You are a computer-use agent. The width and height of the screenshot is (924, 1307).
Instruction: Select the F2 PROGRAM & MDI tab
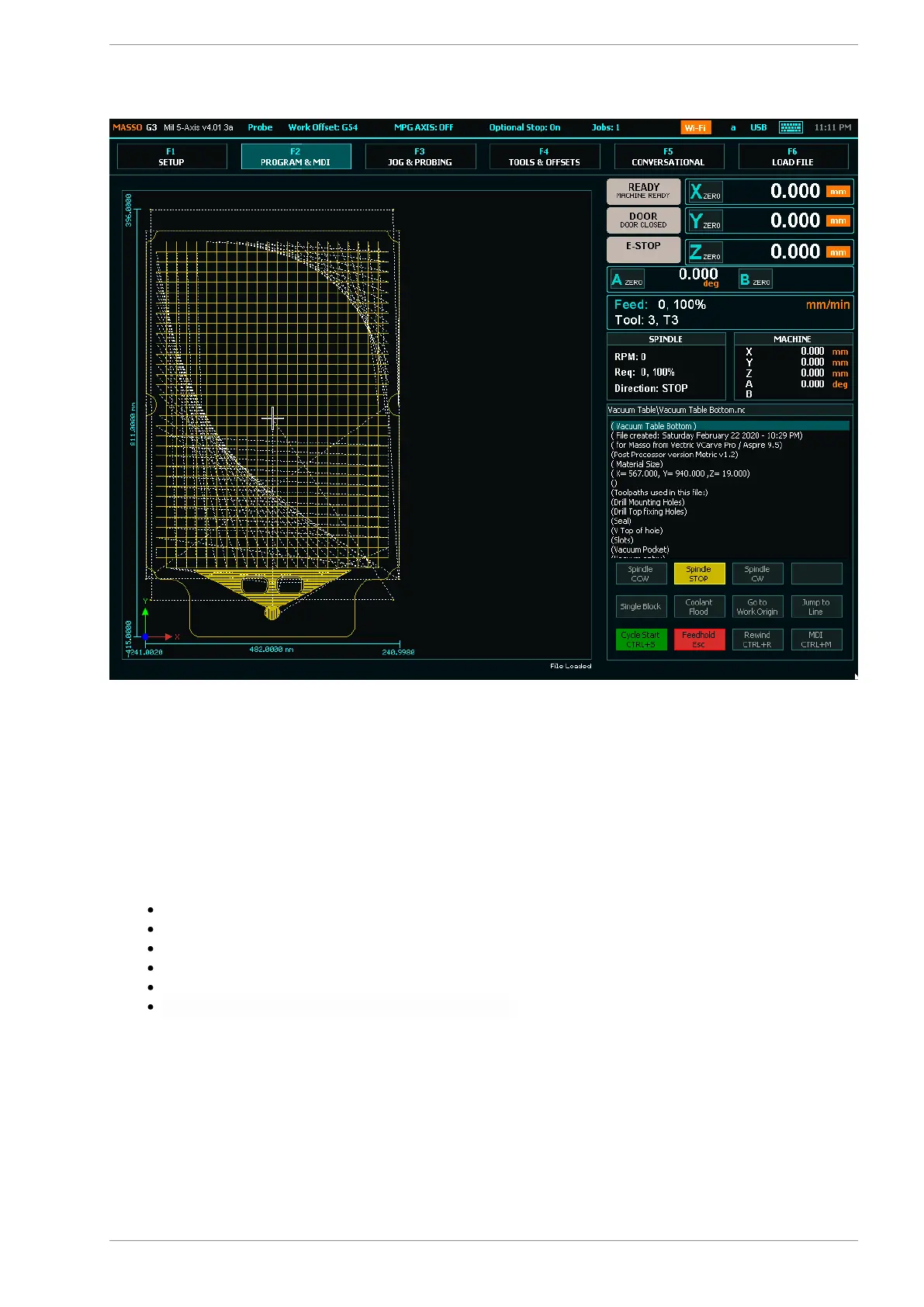296,157
